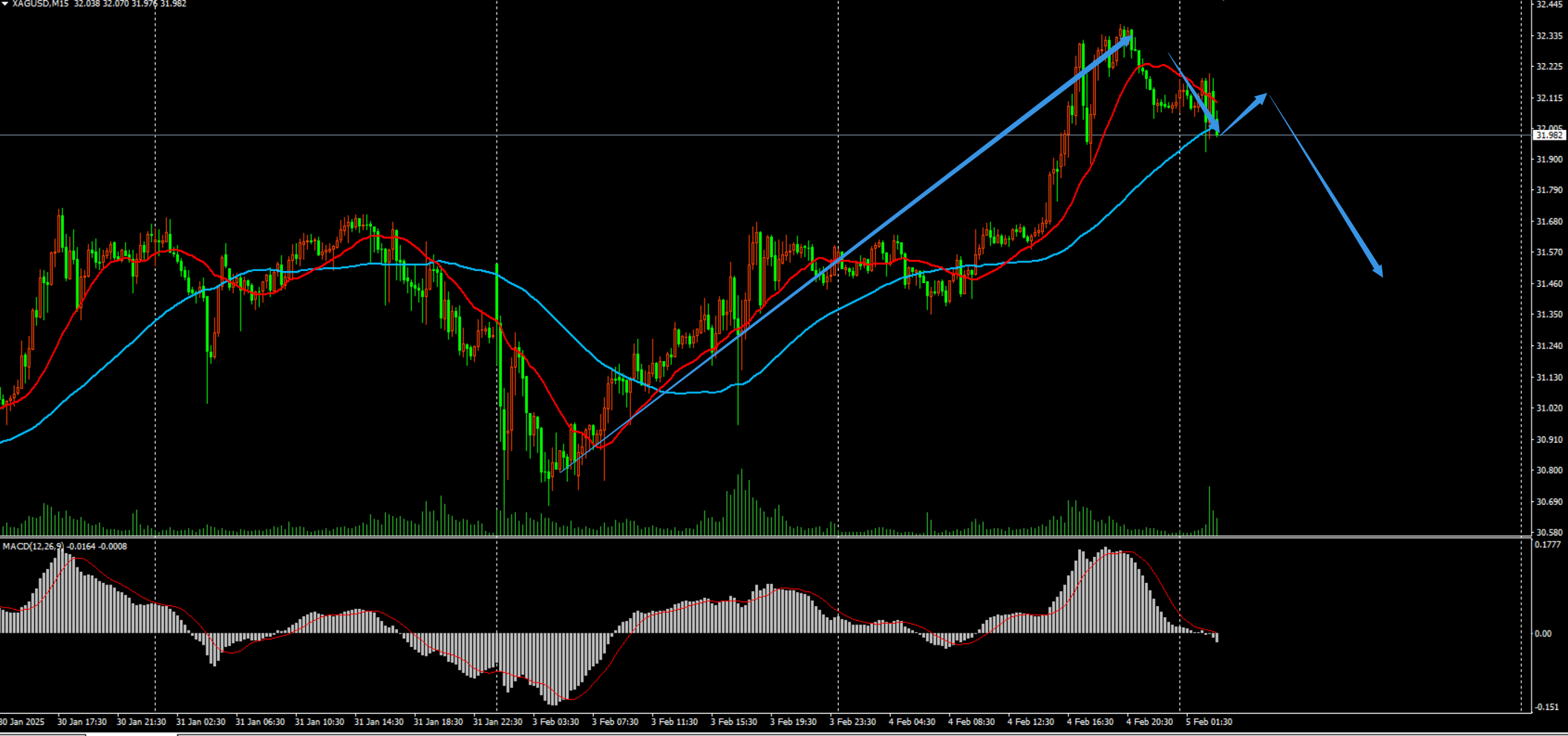Click the 5 Feb 01:30 time label
Screen dimensions: 1568x736
pos(1209,721)
